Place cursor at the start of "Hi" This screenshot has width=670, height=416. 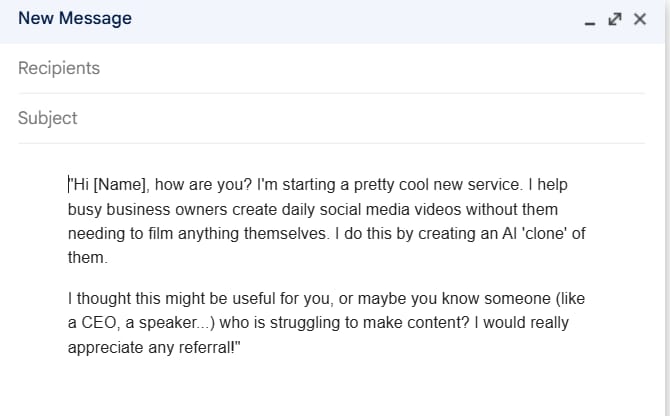(70, 185)
